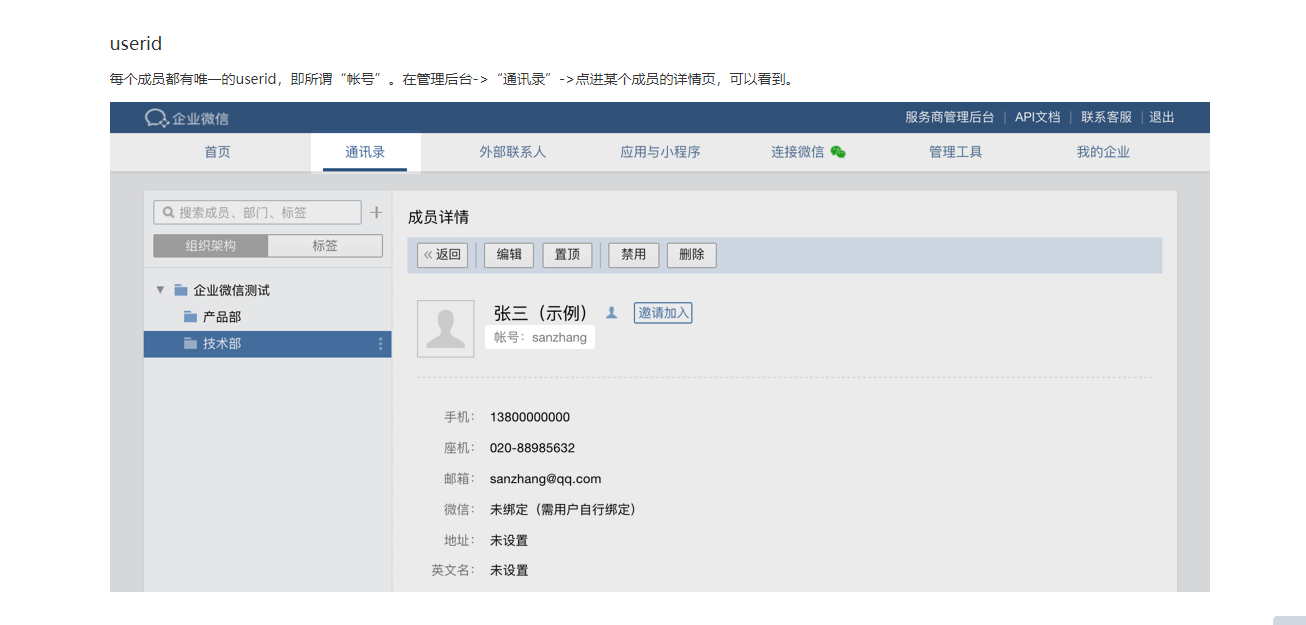Click the member avatar placeholder image
This screenshot has height=625, width=1306.
pos(446,328)
